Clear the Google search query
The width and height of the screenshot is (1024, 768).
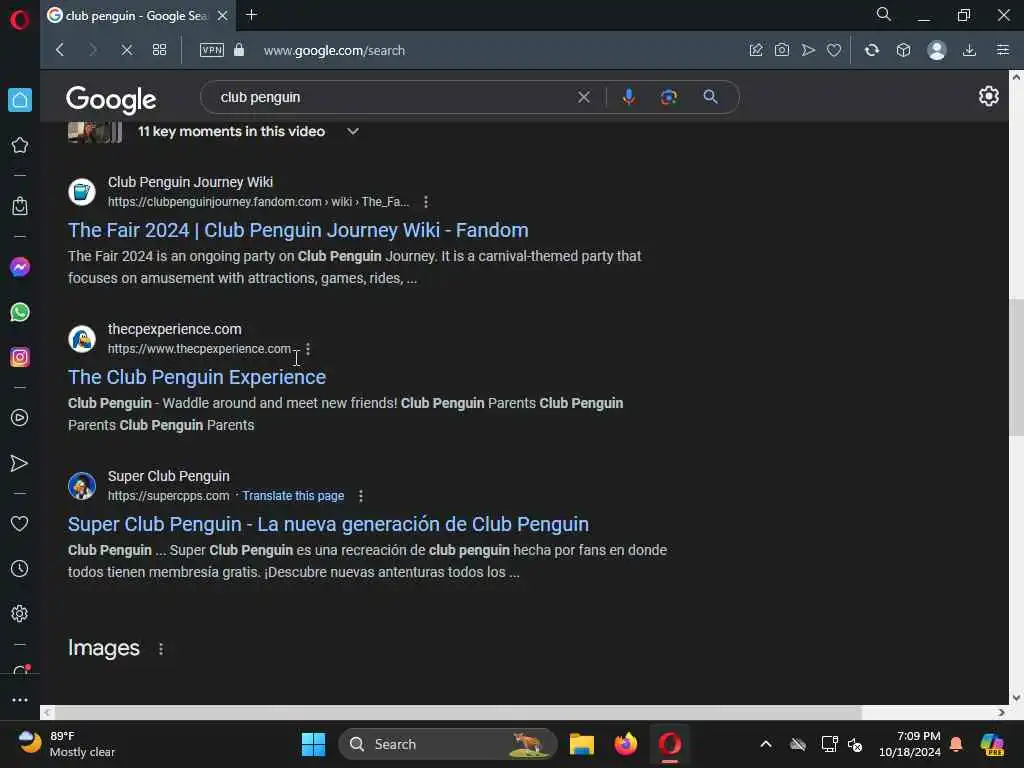point(584,97)
